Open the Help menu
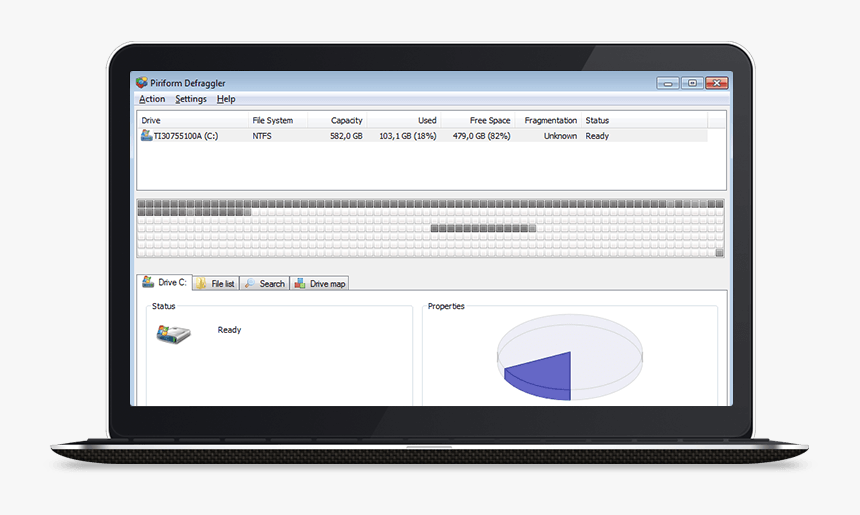 [226, 99]
